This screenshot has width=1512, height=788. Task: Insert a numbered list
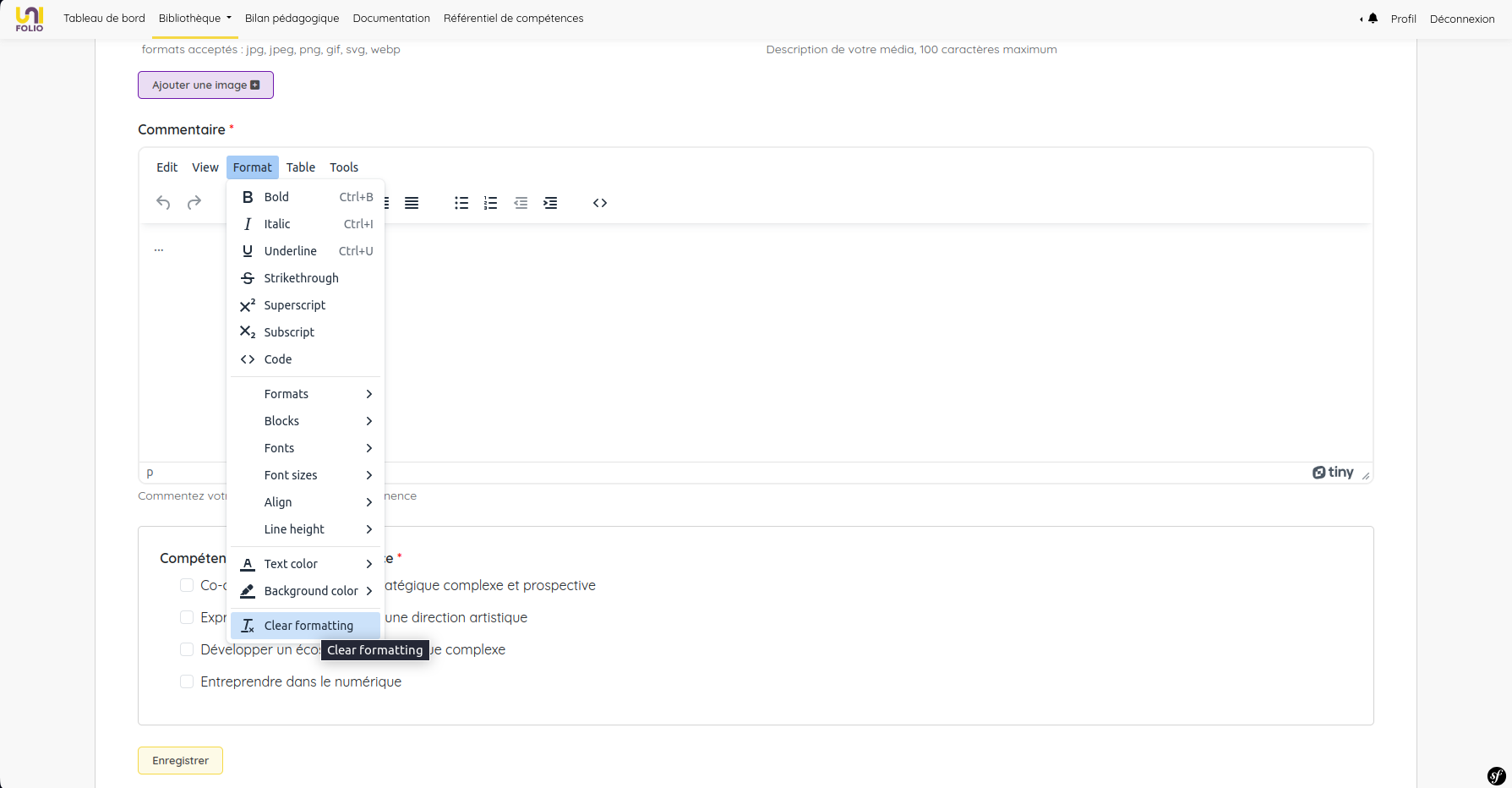pos(490,203)
